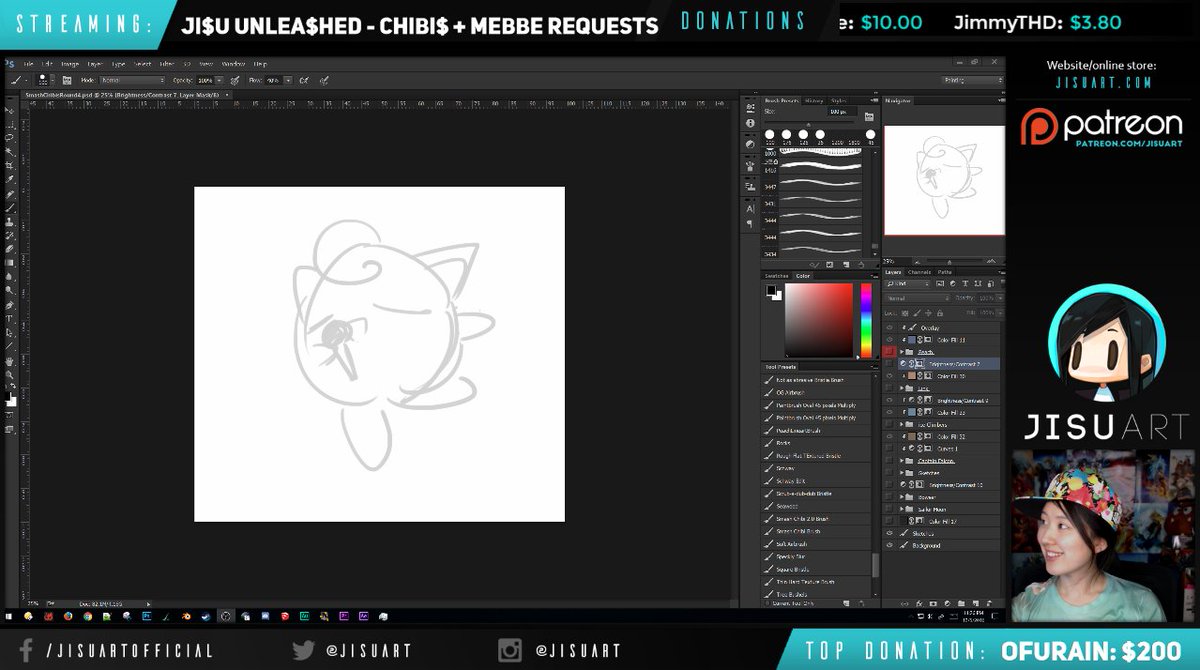Open the Paragraph panel icon

(x=750, y=223)
